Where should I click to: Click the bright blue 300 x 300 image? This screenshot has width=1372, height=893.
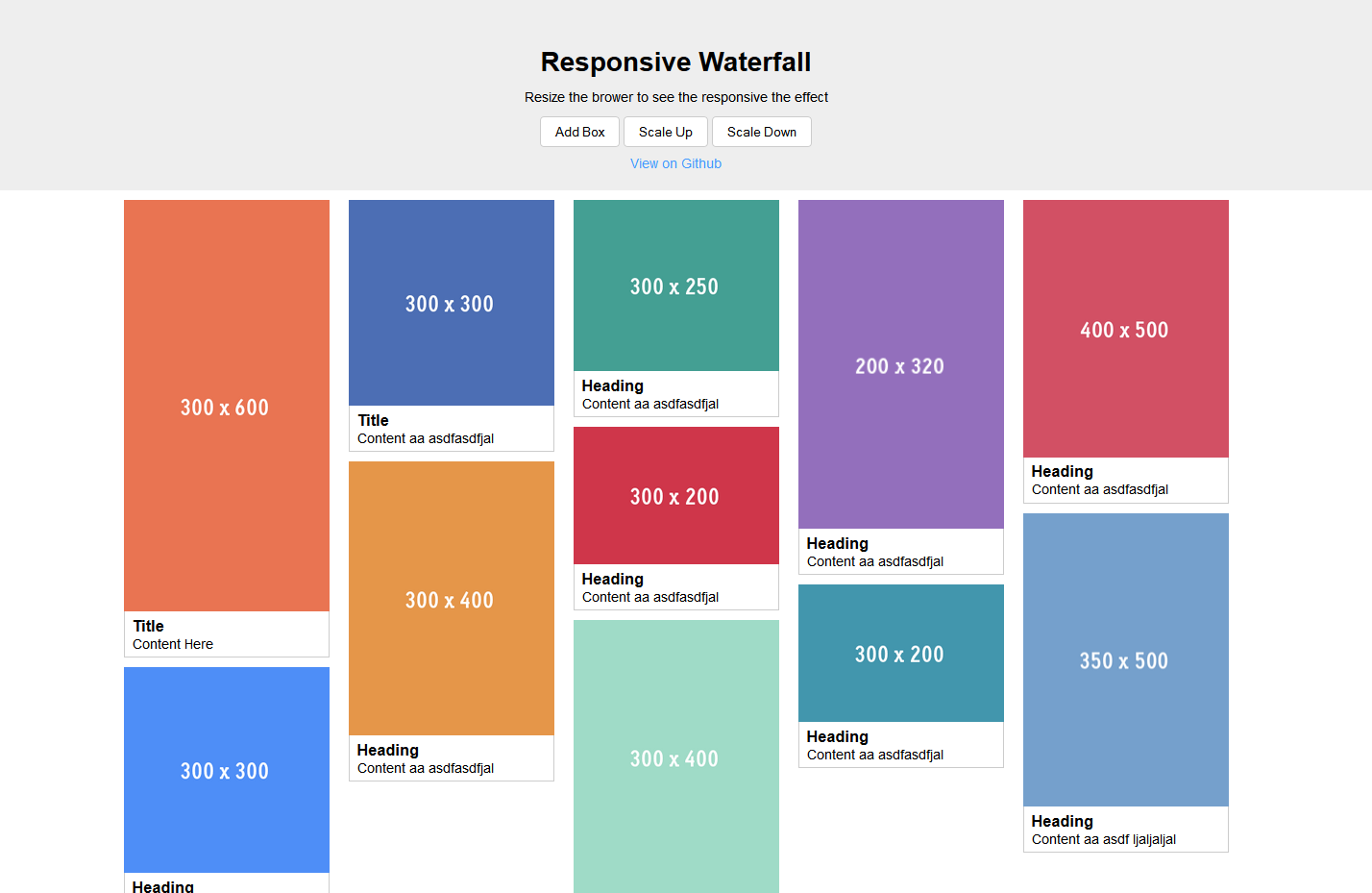(227, 770)
